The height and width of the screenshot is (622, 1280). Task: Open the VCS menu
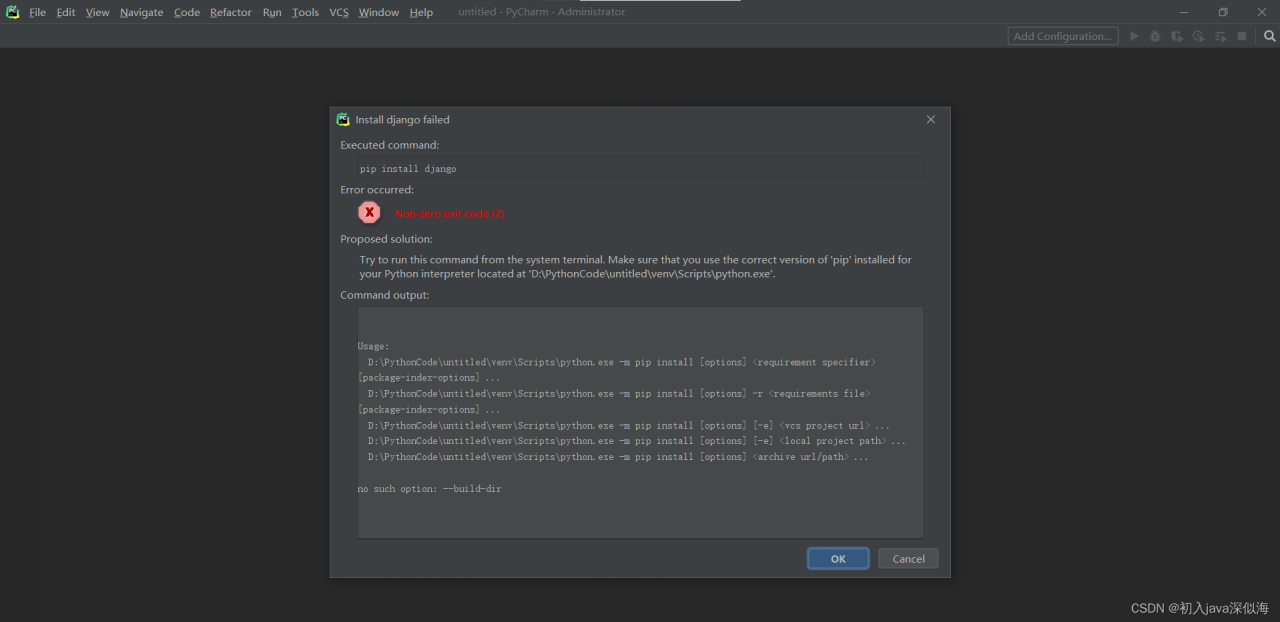(x=339, y=12)
